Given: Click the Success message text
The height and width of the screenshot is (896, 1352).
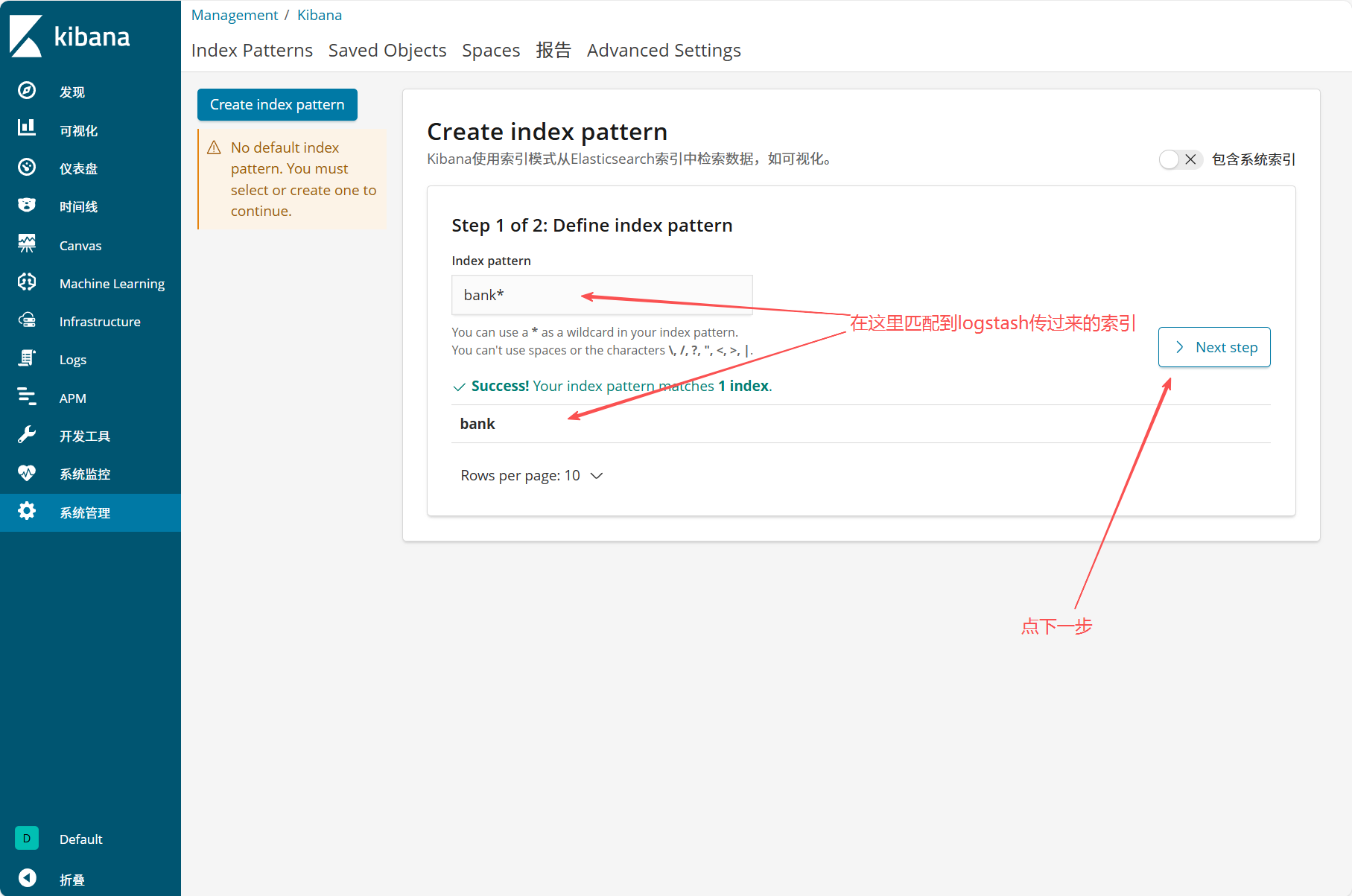Looking at the screenshot, I should click(x=621, y=386).
